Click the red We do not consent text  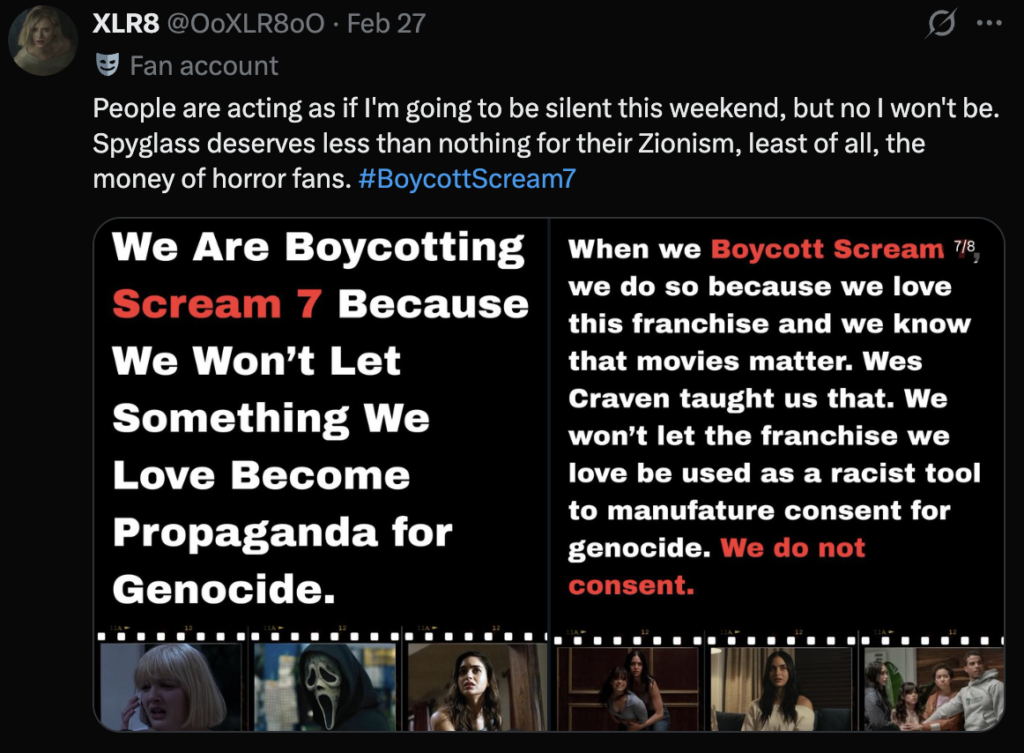716,566
